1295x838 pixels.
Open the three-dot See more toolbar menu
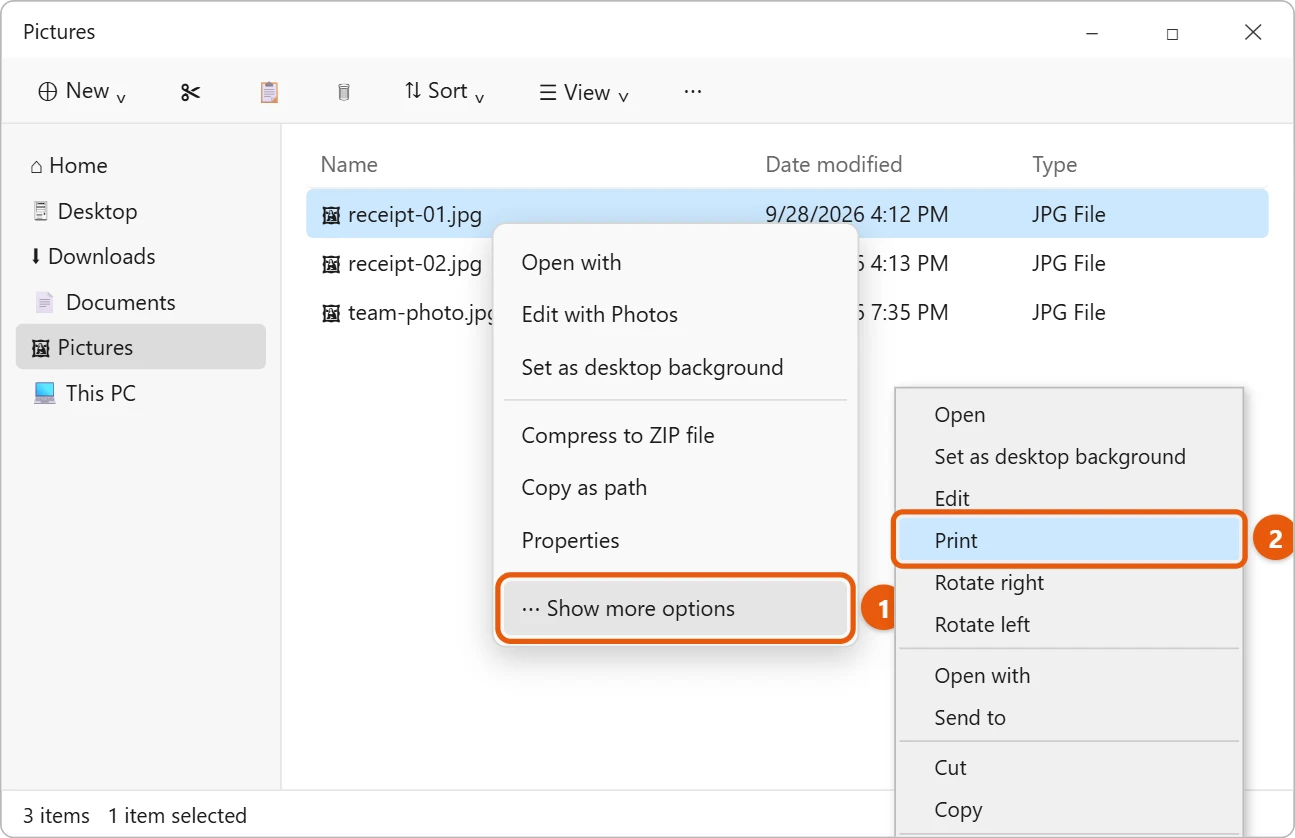[x=693, y=91]
